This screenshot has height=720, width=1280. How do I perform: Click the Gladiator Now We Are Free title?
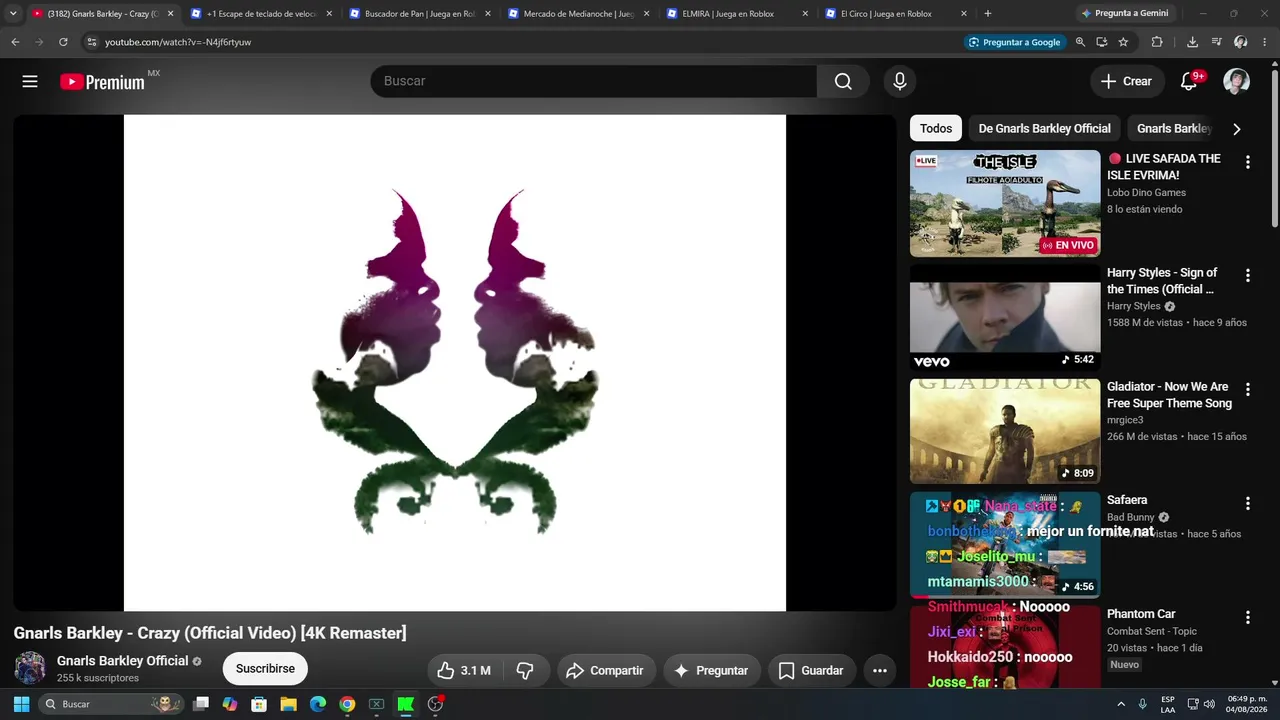pyautogui.click(x=1169, y=395)
